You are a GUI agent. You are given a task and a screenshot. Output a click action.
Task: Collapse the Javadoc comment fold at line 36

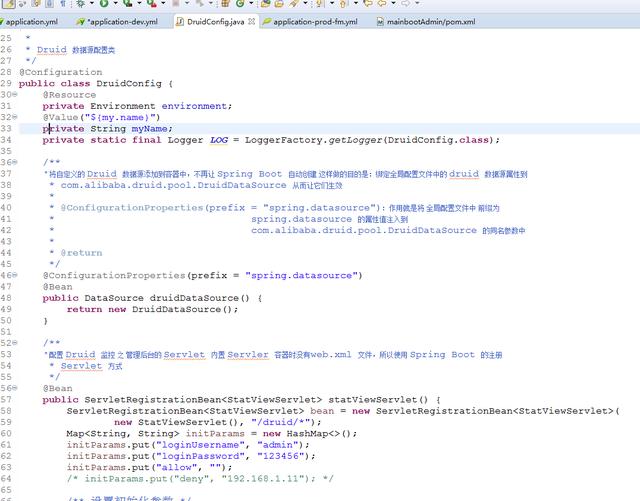pyautogui.click(x=15, y=162)
